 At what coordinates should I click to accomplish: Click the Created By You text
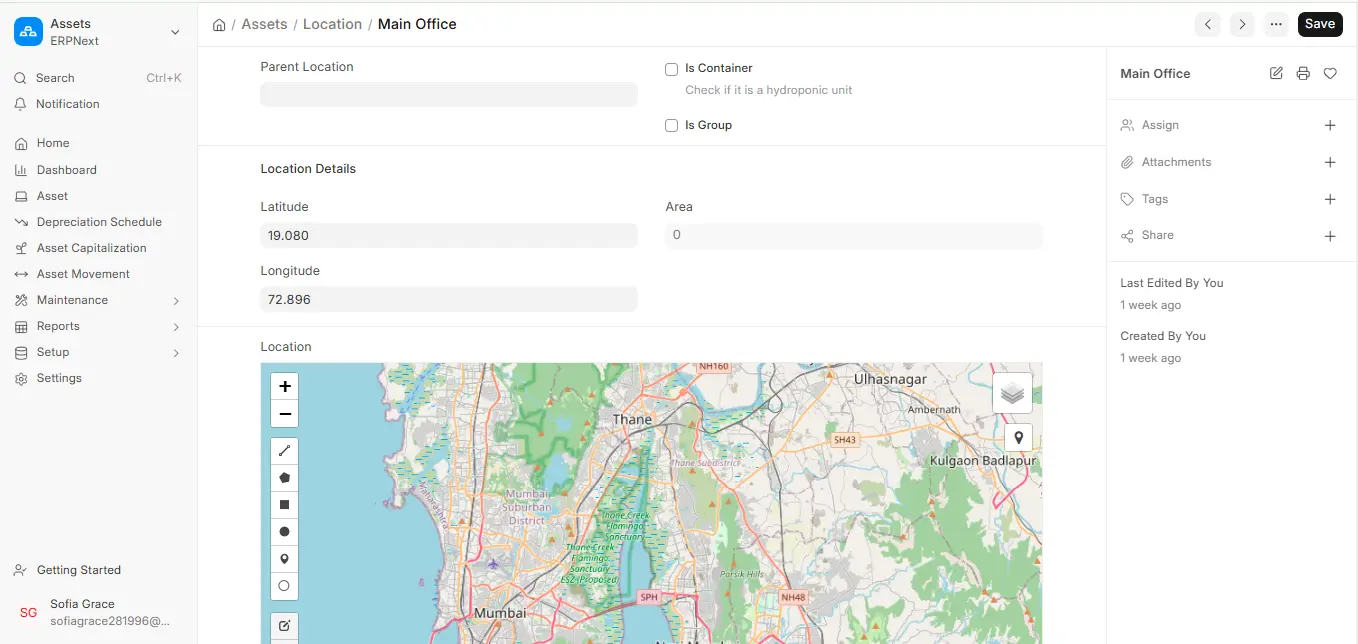point(1163,336)
